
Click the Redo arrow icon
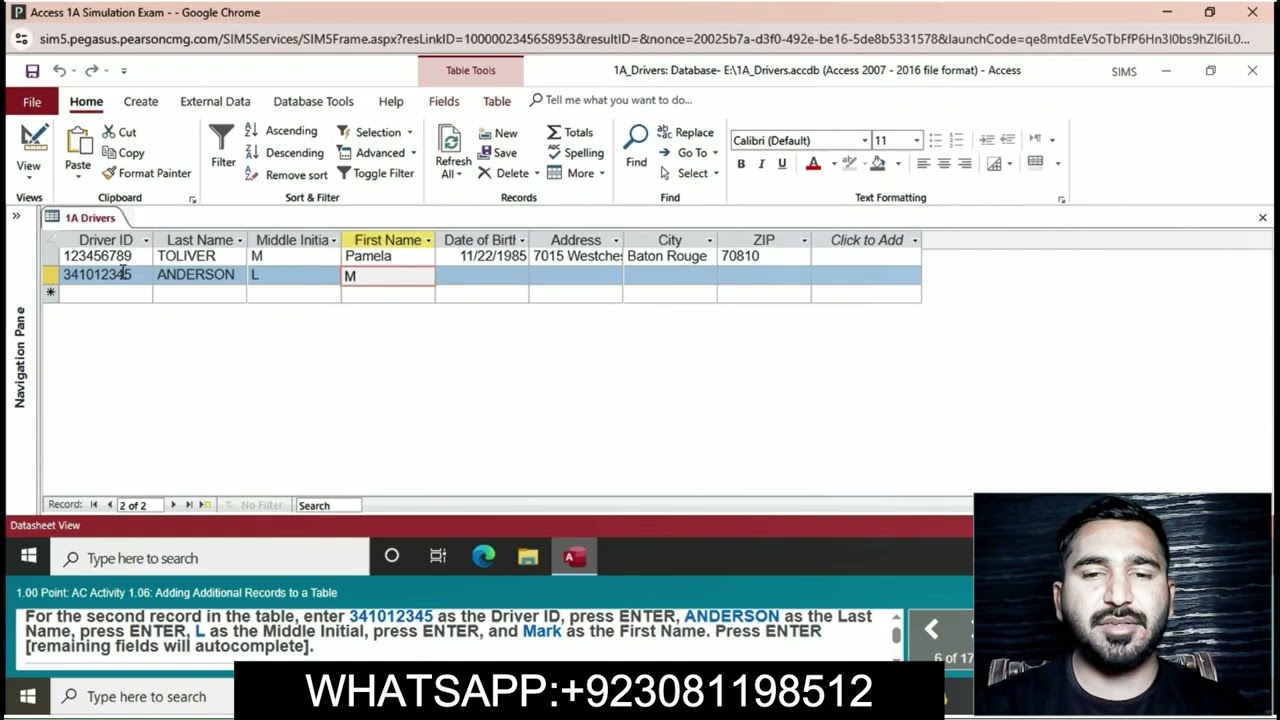point(91,71)
